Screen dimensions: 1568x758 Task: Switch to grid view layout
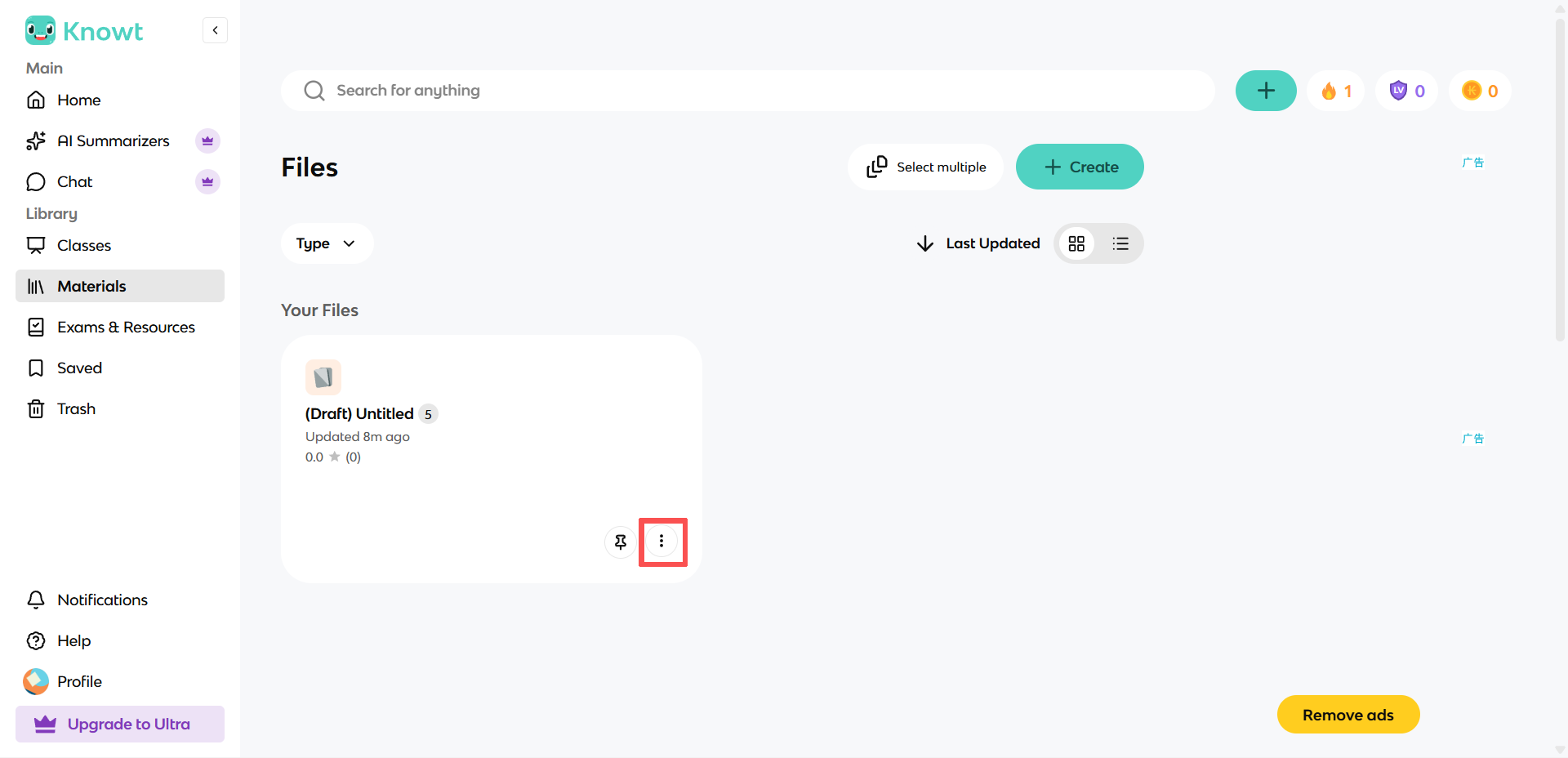1076,243
